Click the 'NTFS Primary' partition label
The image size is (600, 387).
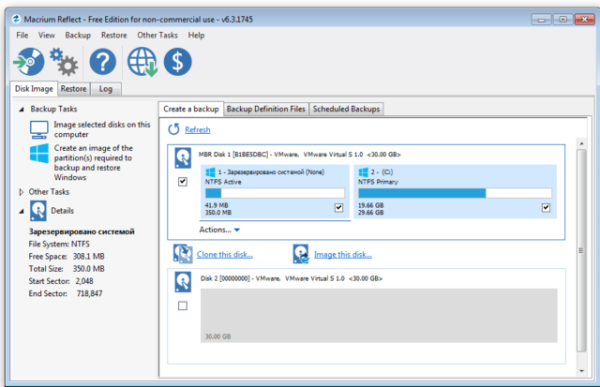coord(378,182)
